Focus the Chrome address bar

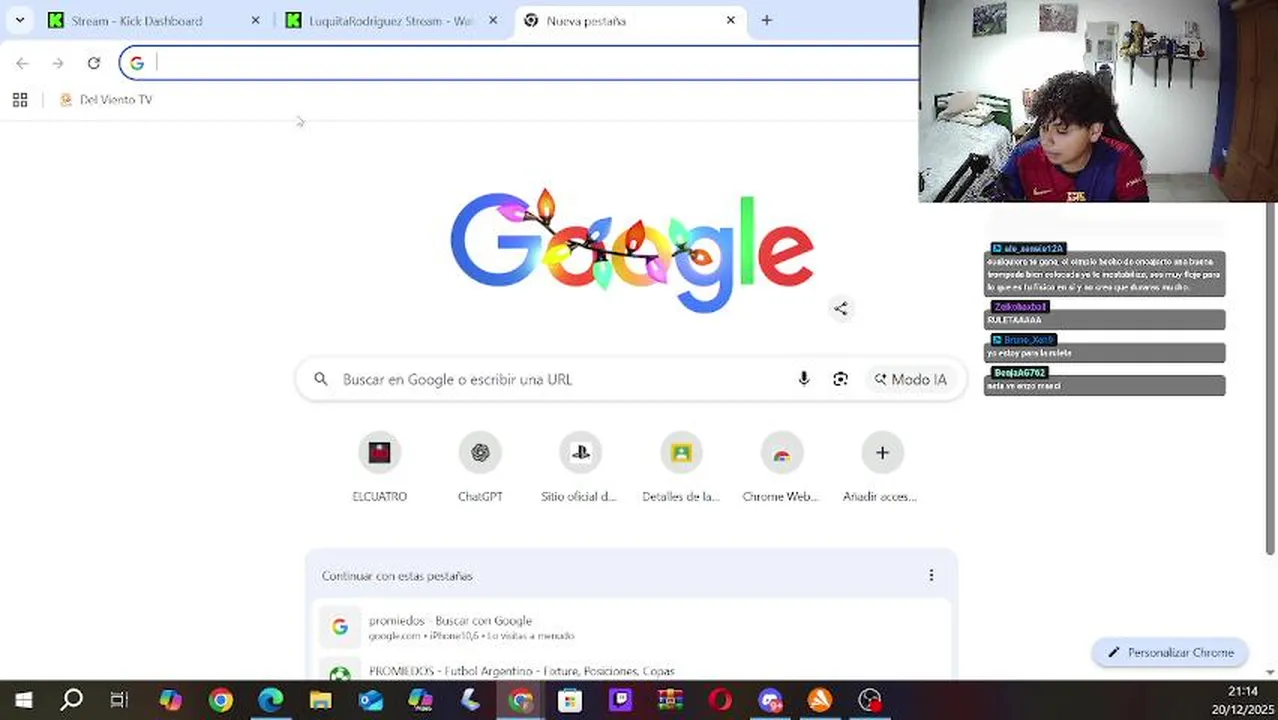tap(520, 63)
